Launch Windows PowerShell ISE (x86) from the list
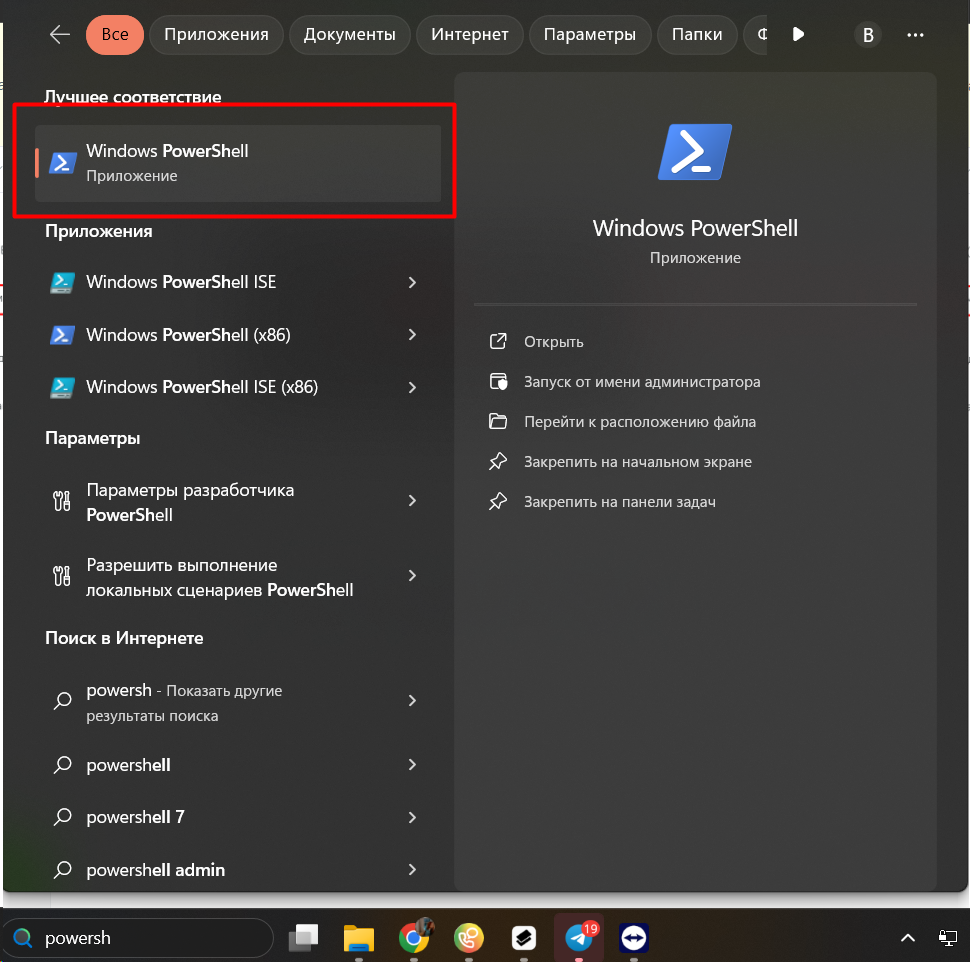Screen dimensions: 970x962 coord(202,387)
